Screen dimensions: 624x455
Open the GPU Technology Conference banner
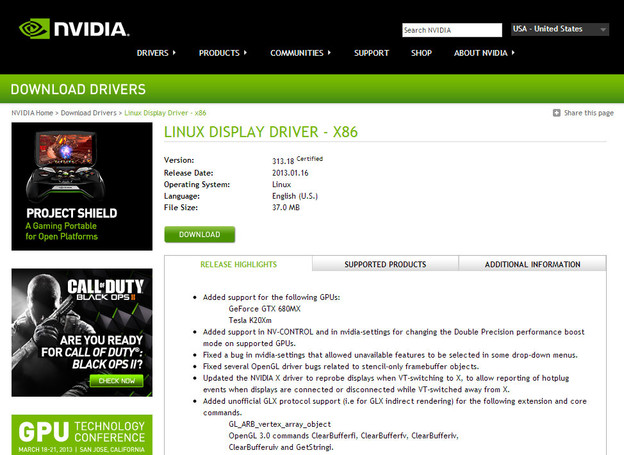[x=82, y=430]
